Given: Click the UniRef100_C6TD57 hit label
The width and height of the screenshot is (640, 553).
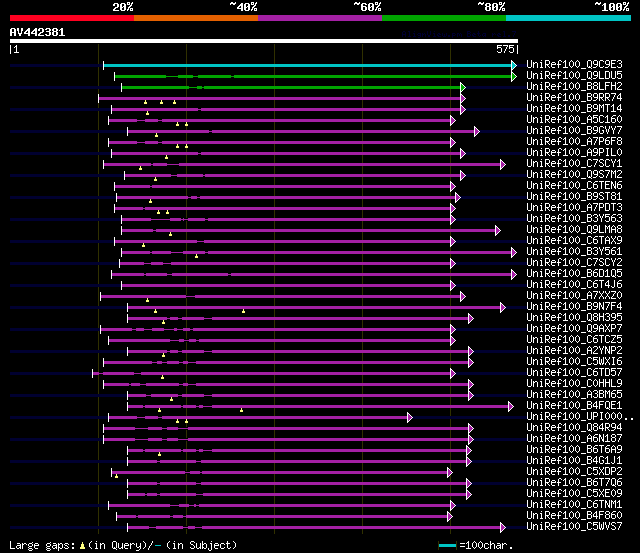Looking at the screenshot, I should tap(574, 373).
